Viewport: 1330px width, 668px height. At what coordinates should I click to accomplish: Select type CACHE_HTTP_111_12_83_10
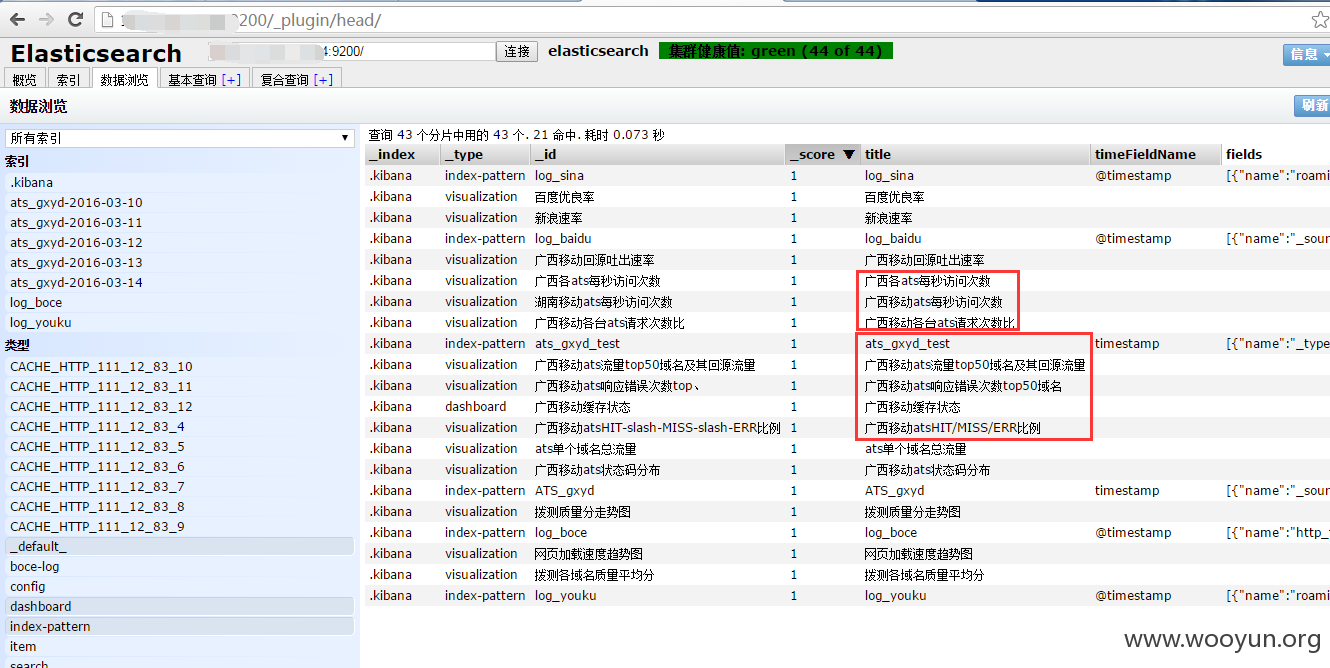(180, 367)
